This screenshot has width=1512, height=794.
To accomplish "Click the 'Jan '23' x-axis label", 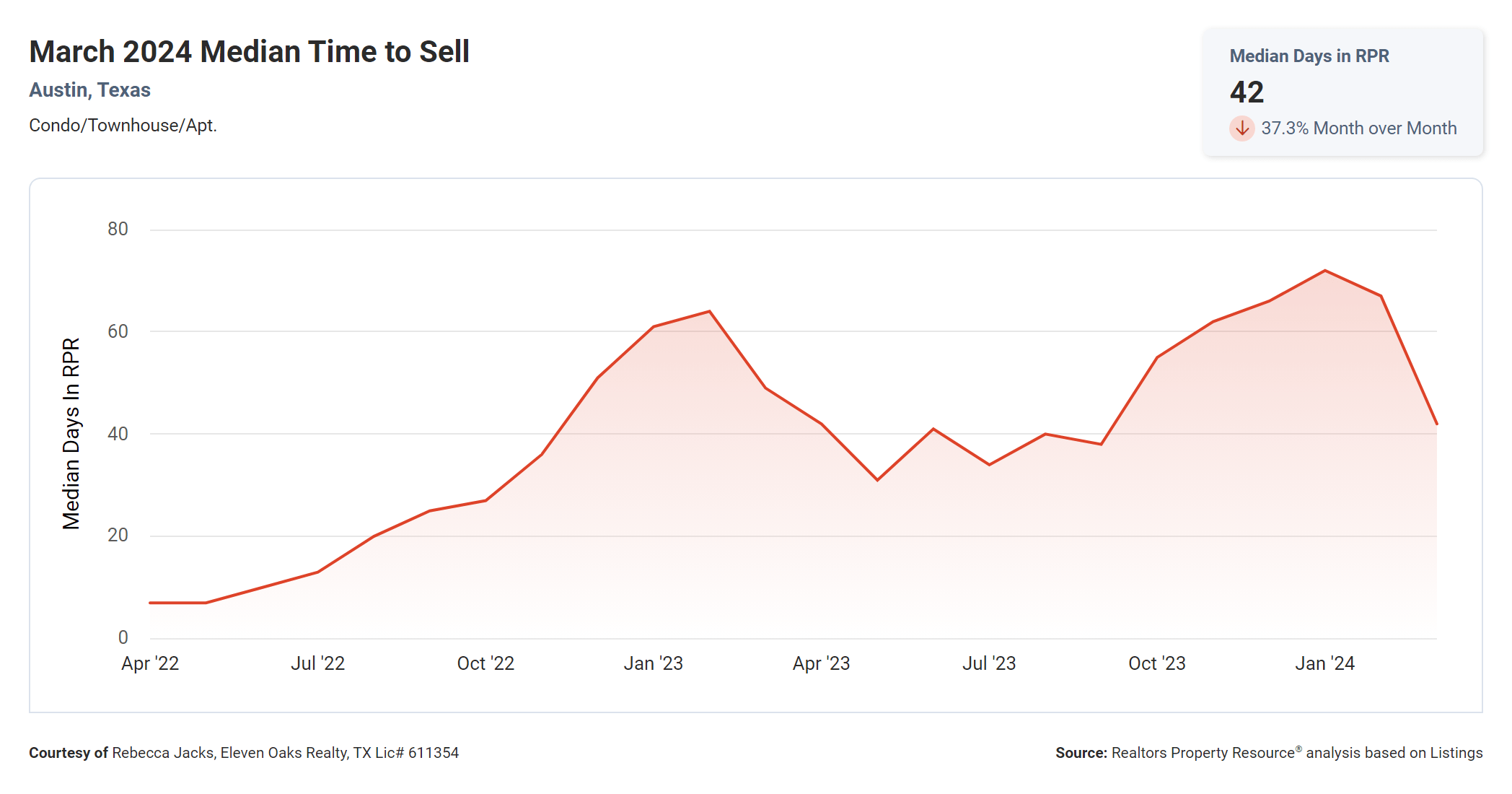I will (653, 663).
